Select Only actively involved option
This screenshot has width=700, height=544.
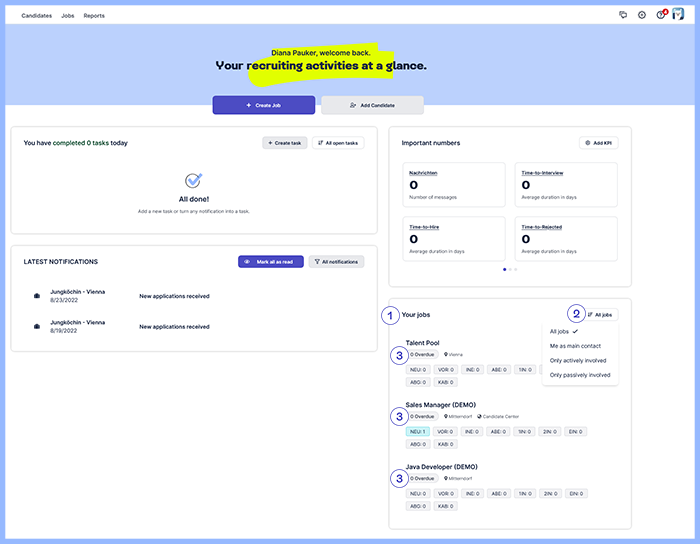[578, 361]
